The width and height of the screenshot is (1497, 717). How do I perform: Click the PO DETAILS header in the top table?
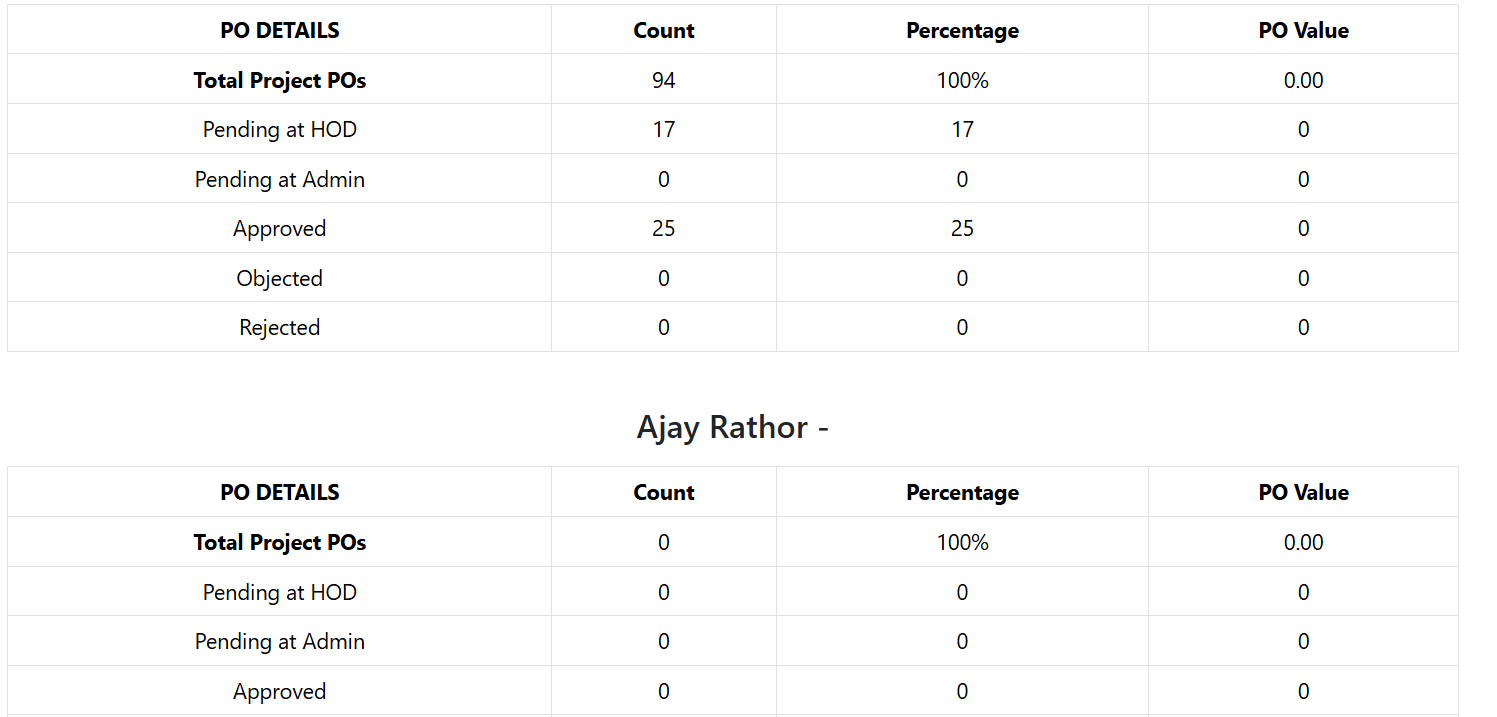[279, 30]
